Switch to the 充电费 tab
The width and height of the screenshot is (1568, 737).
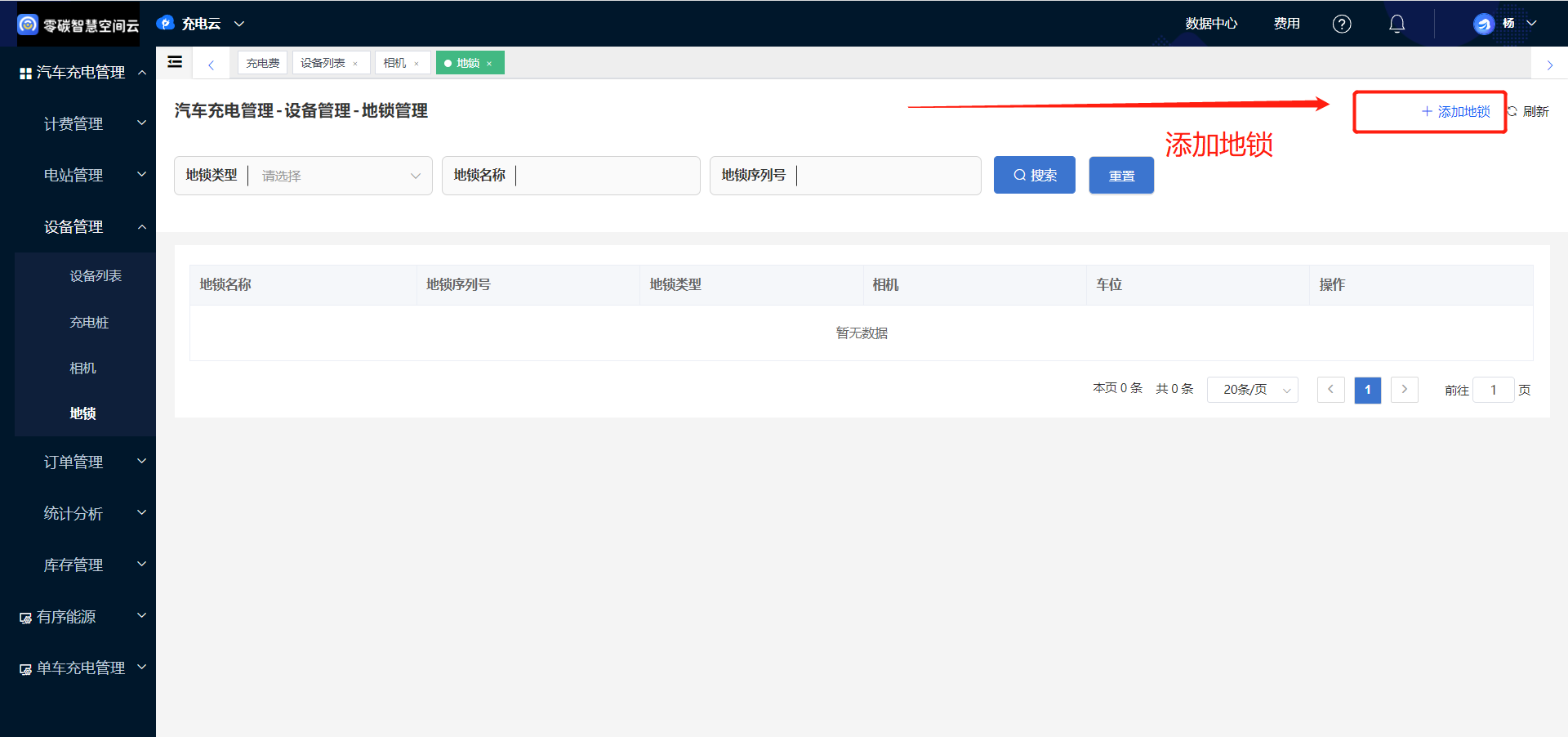(x=263, y=63)
